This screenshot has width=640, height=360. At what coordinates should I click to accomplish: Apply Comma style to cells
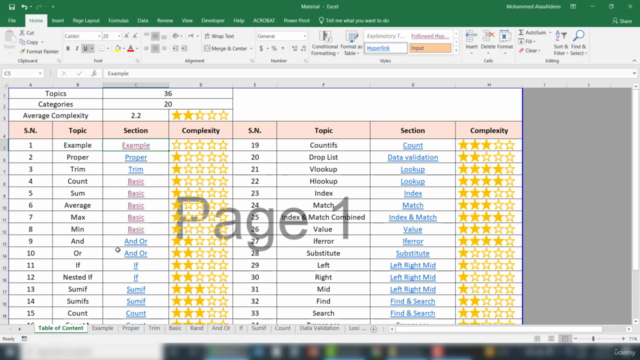tap(283, 49)
